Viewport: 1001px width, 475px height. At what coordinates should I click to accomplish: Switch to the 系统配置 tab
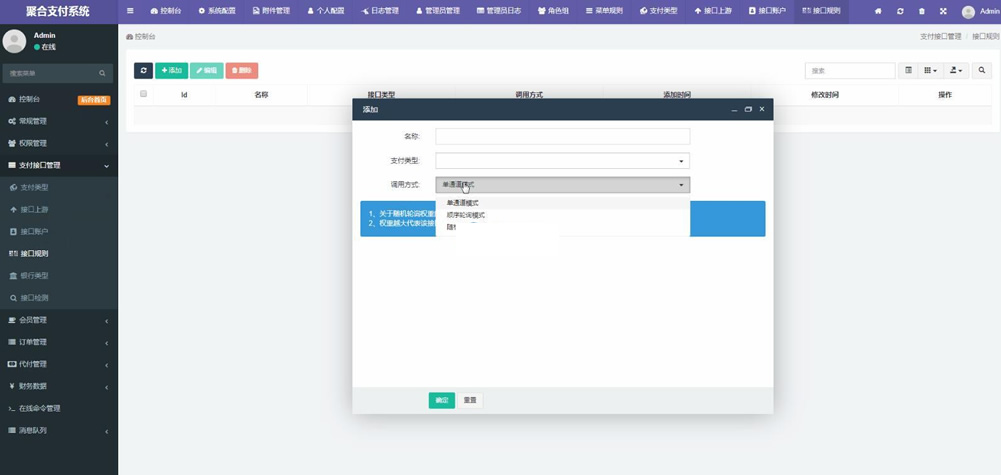tap(216, 11)
